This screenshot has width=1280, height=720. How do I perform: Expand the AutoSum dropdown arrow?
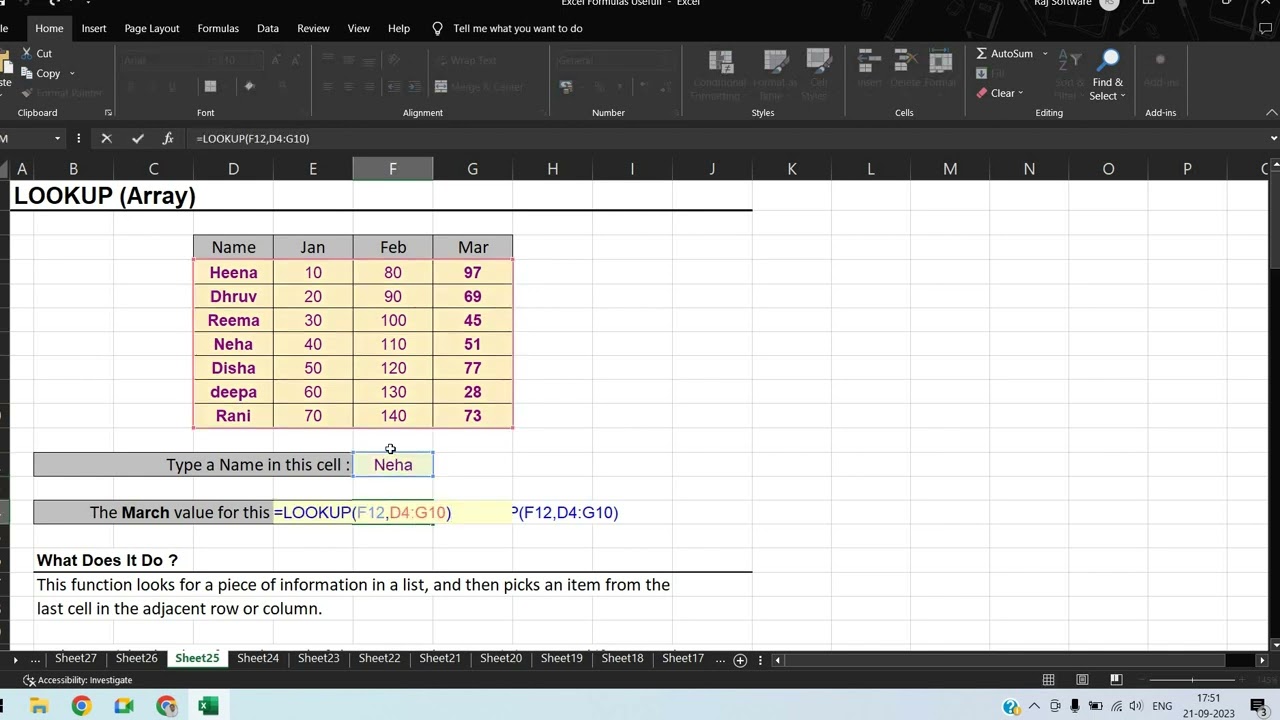coord(1045,53)
